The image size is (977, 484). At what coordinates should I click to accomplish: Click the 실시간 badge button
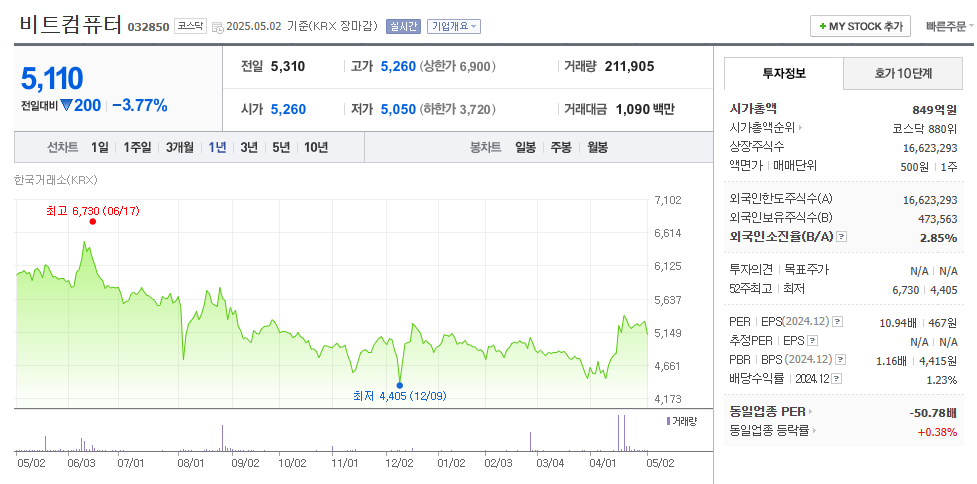(404, 26)
